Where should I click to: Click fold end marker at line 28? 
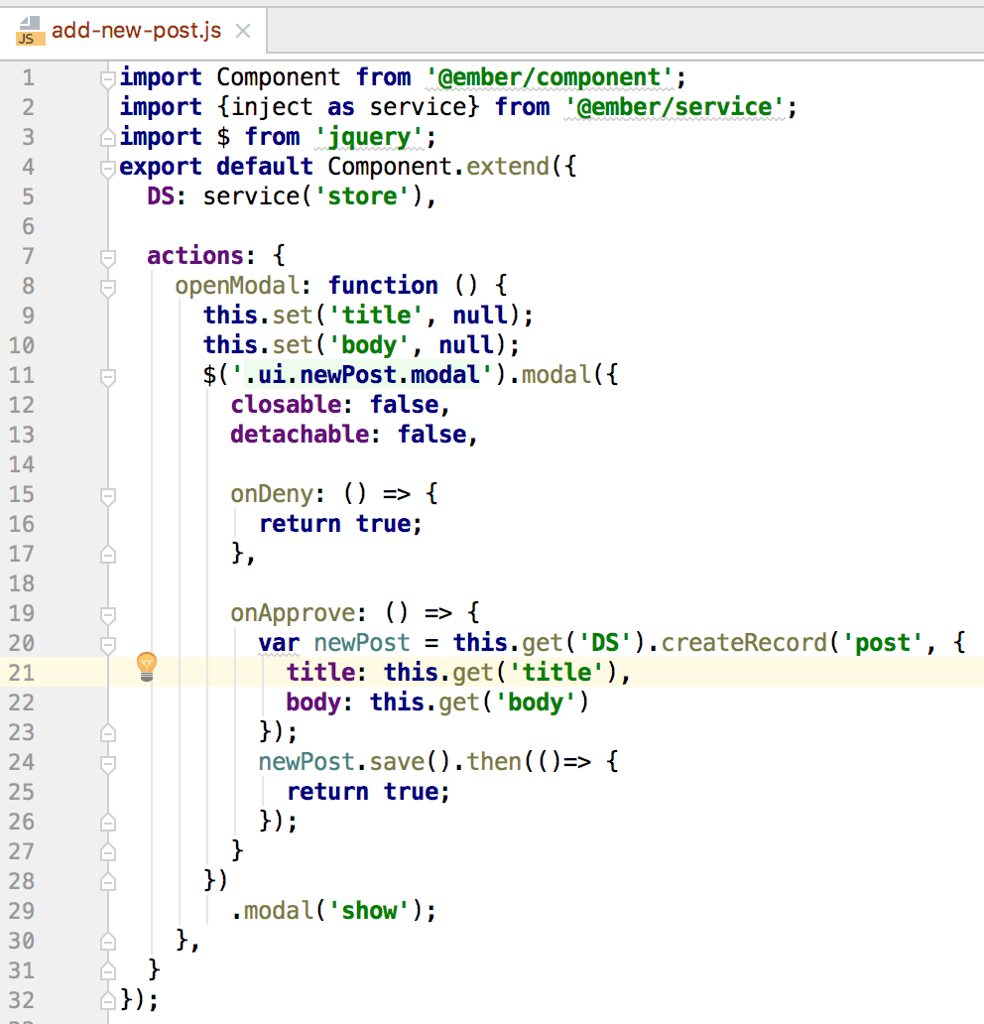coord(108,882)
